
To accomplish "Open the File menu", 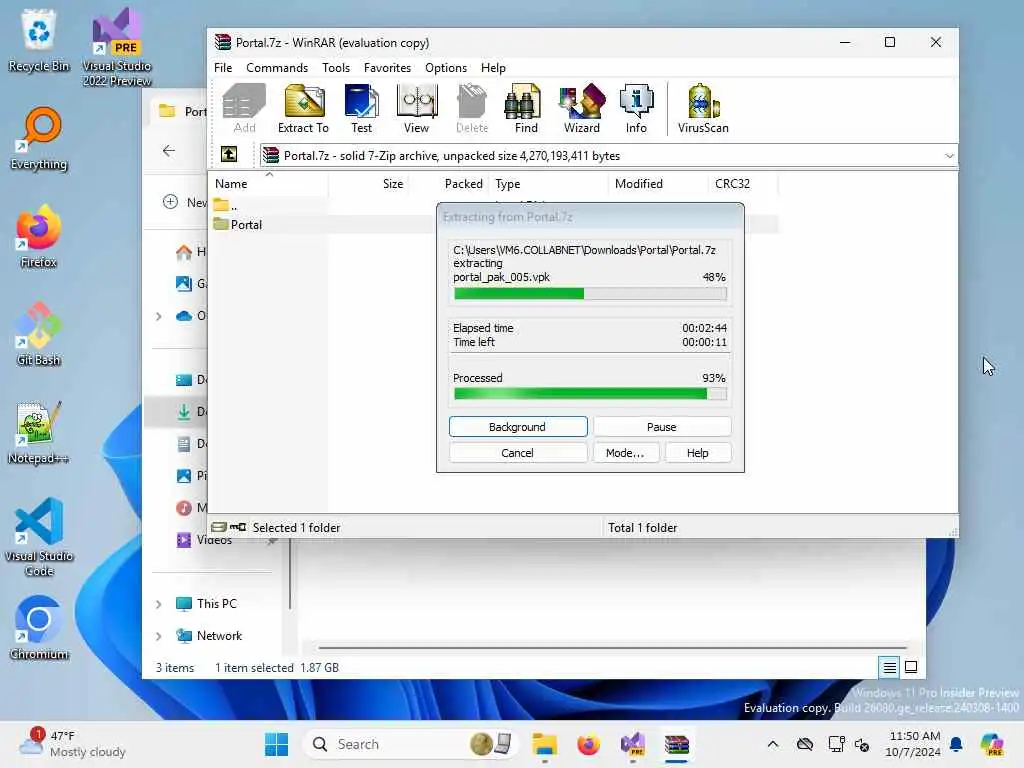I will coord(223,68).
